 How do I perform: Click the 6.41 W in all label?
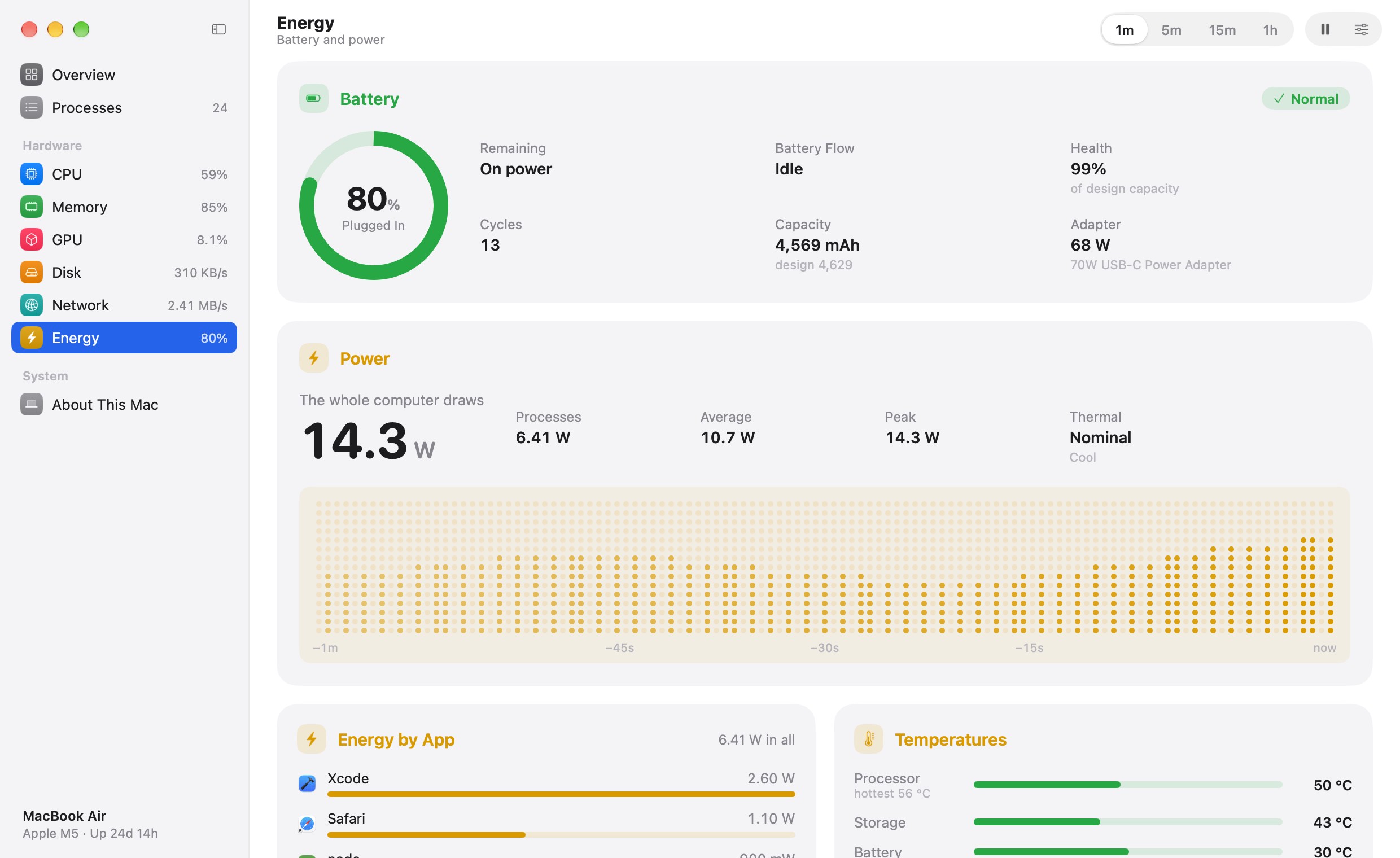coord(756,739)
